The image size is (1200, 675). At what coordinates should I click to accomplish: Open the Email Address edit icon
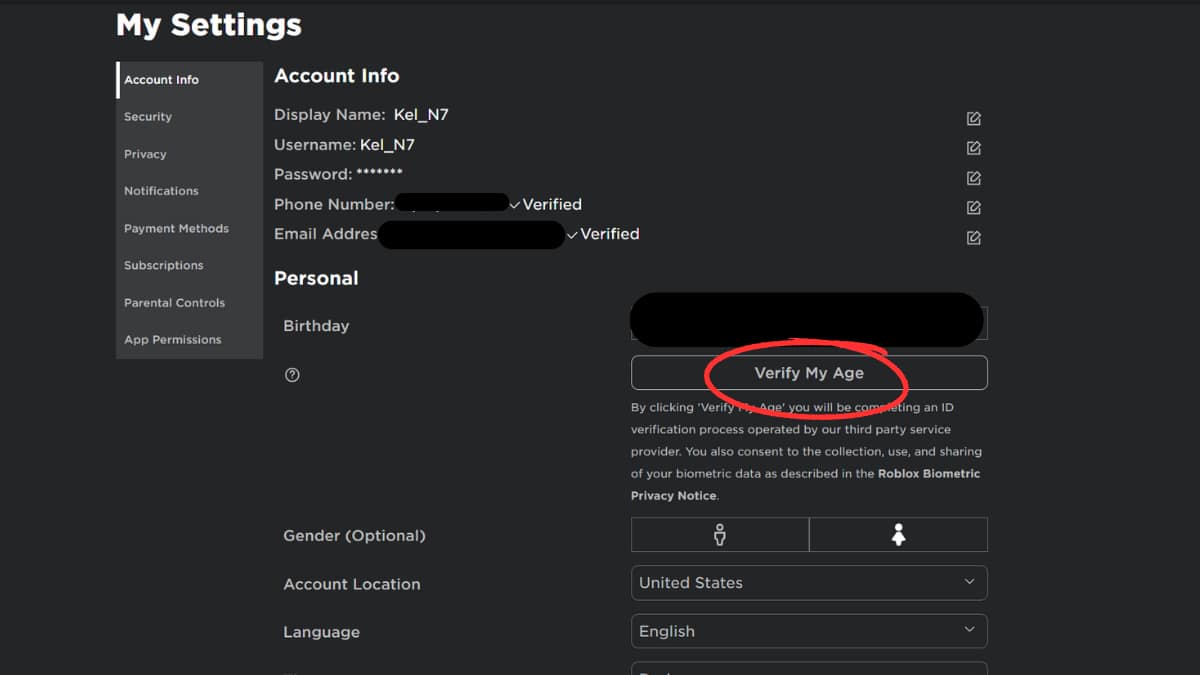(x=973, y=237)
